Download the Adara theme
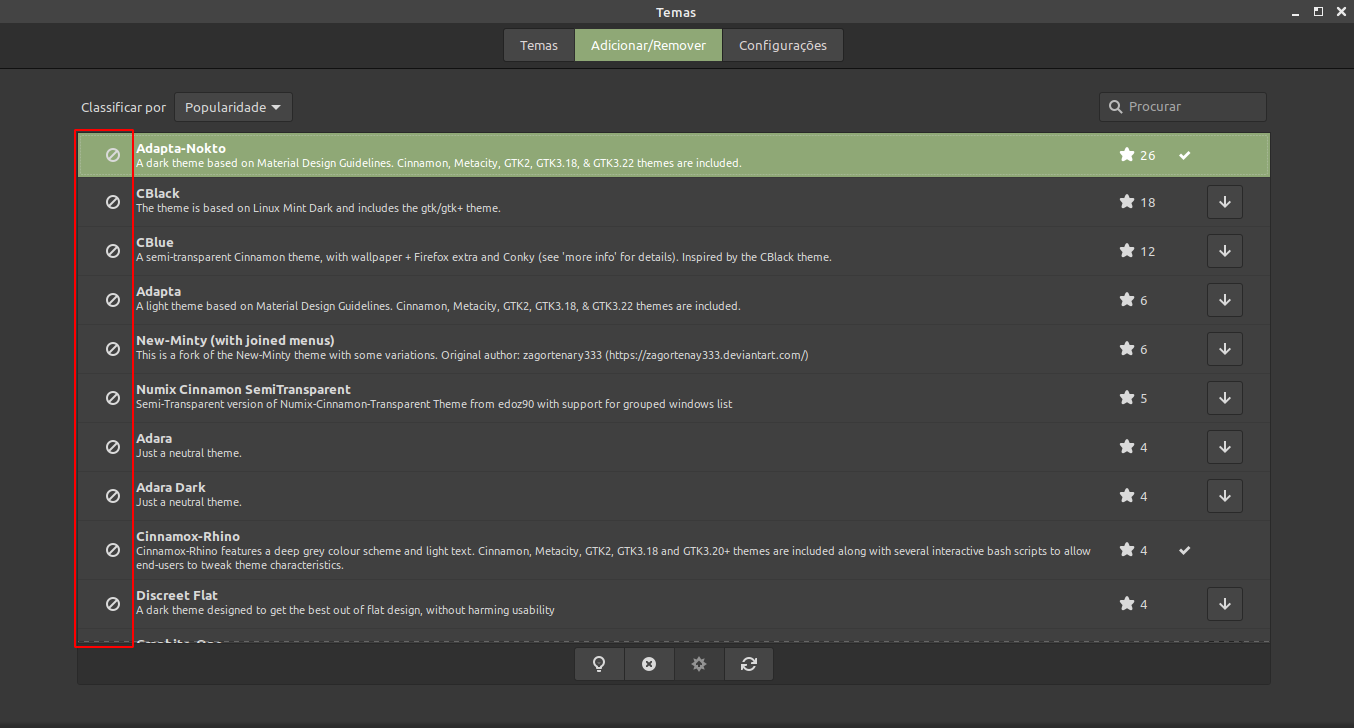 tap(1225, 447)
